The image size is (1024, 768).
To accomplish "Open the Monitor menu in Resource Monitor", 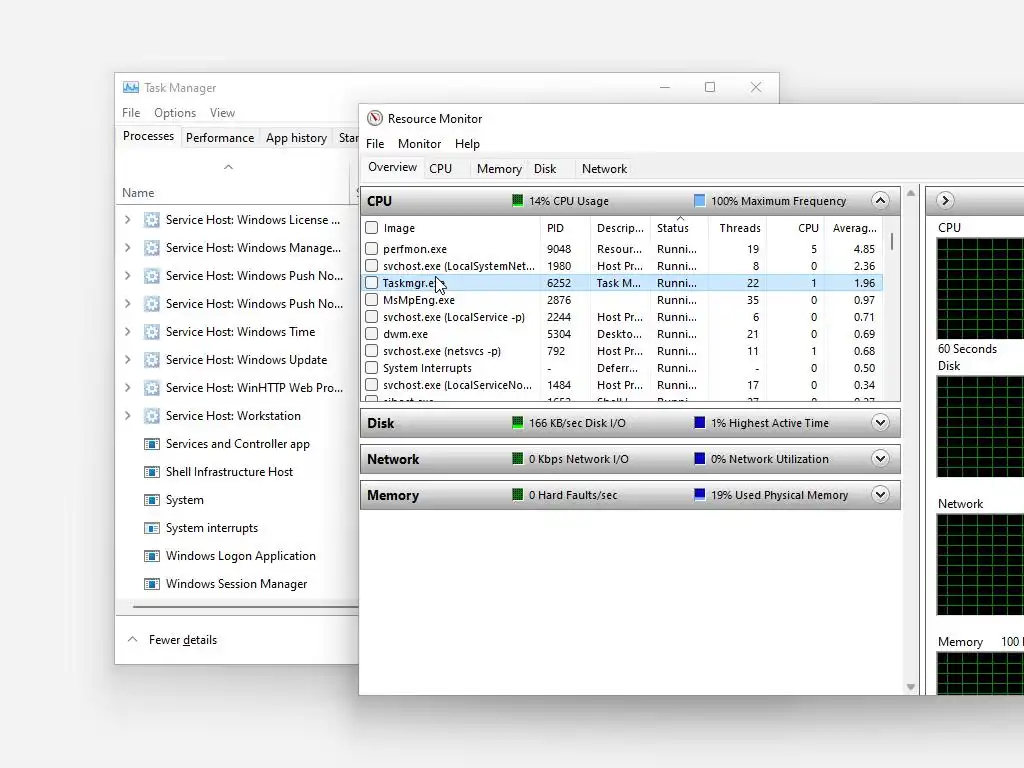I will (x=419, y=144).
